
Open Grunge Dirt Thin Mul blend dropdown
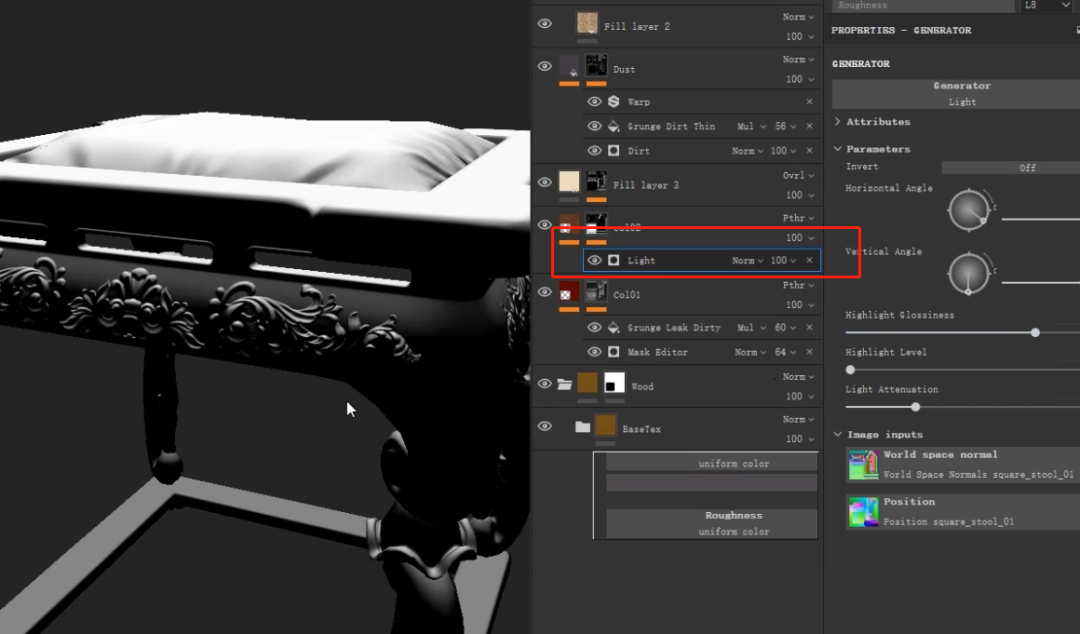pyautogui.click(x=751, y=126)
